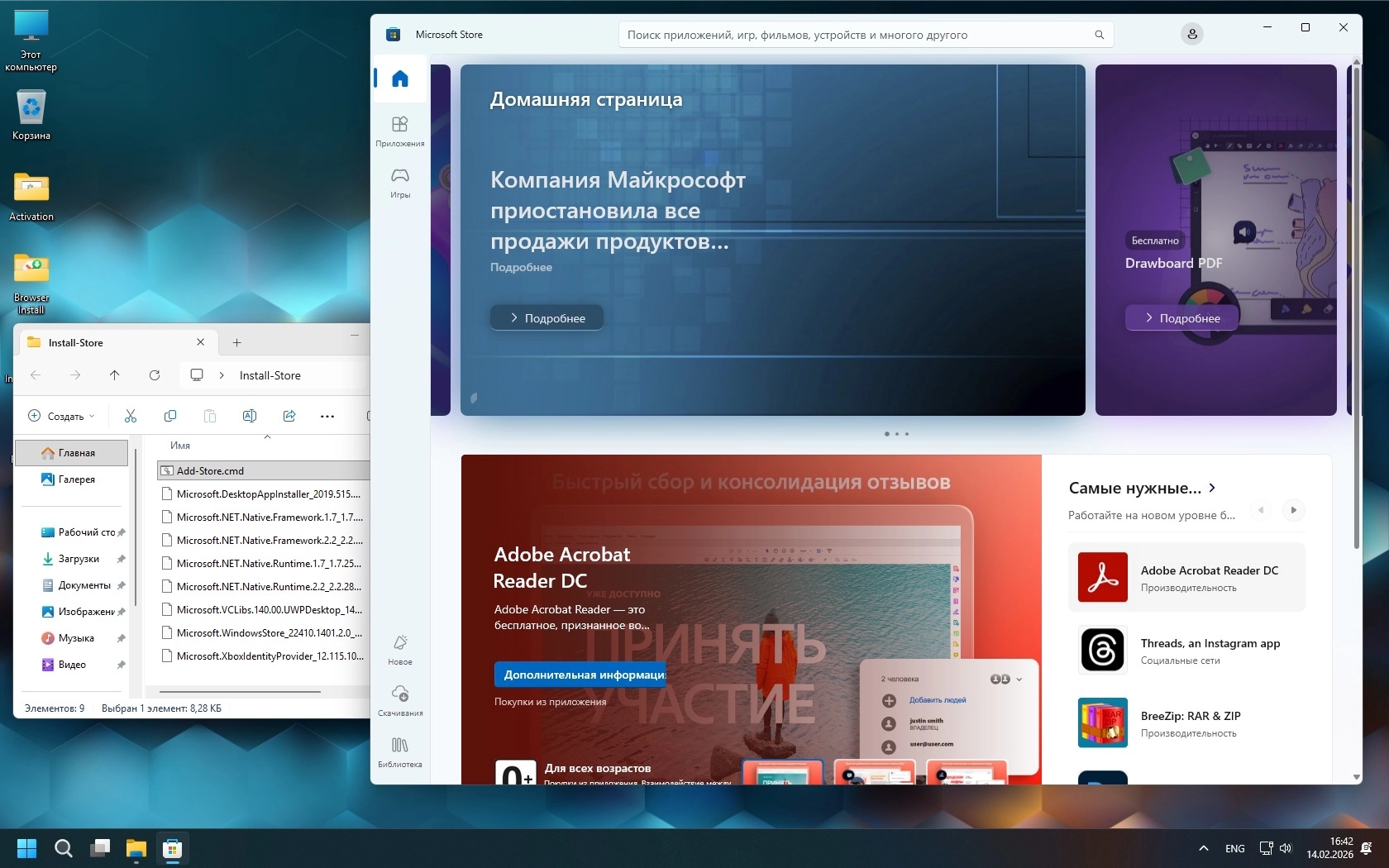Image resolution: width=1389 pixels, height=868 pixels.
Task: Click 'Подробнее' button on Microsoft banner
Action: 547,318
